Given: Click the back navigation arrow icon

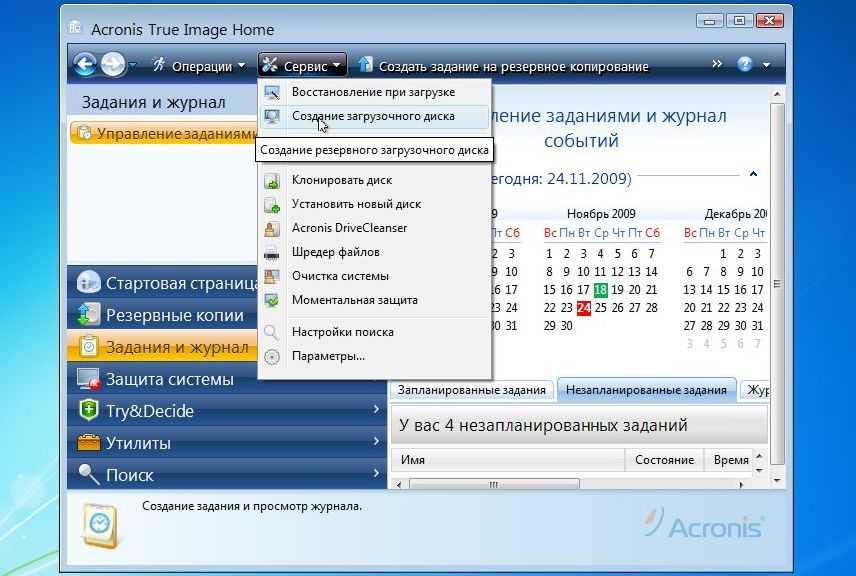Looking at the screenshot, I should pyautogui.click(x=85, y=65).
